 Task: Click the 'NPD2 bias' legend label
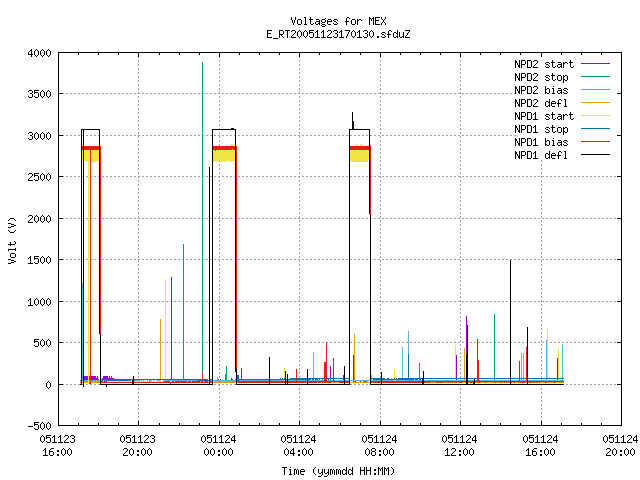[x=541, y=90]
